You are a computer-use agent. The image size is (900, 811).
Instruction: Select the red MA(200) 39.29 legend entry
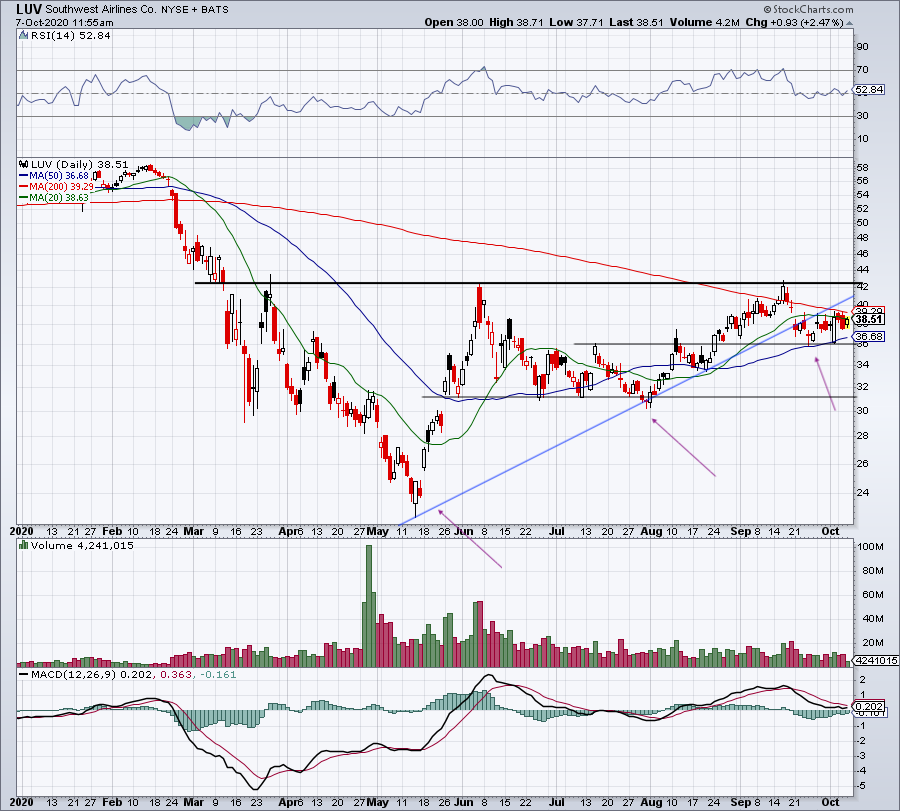coord(56,187)
